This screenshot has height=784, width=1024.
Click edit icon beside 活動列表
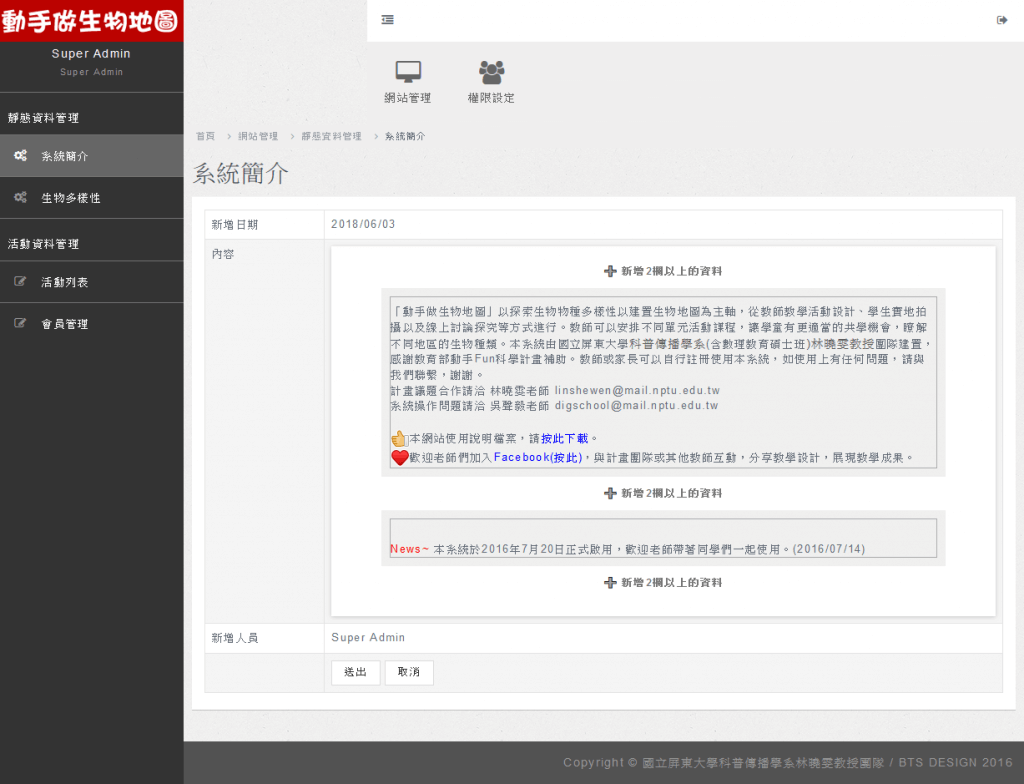pyautogui.click(x=21, y=282)
